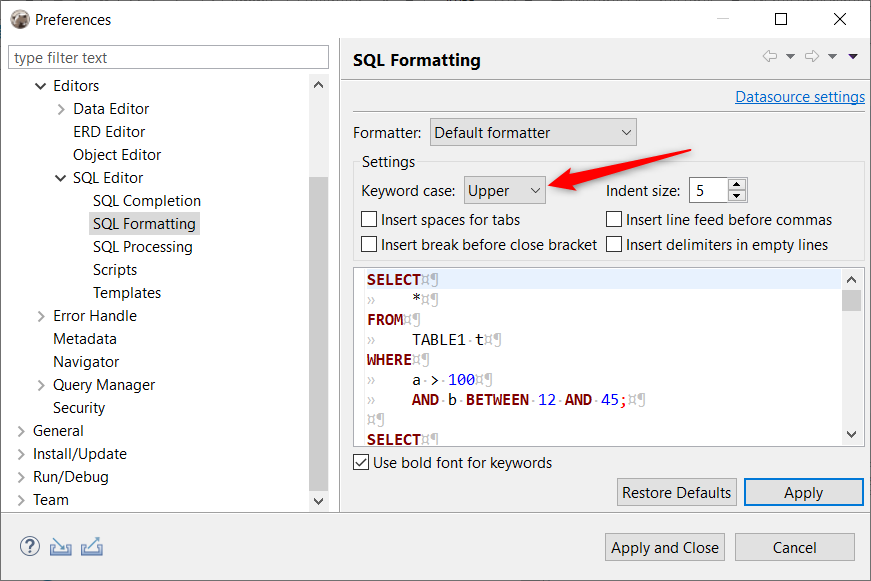This screenshot has height=581, width=871.
Task: Decrease indent size with down arrow
Action: 737,196
